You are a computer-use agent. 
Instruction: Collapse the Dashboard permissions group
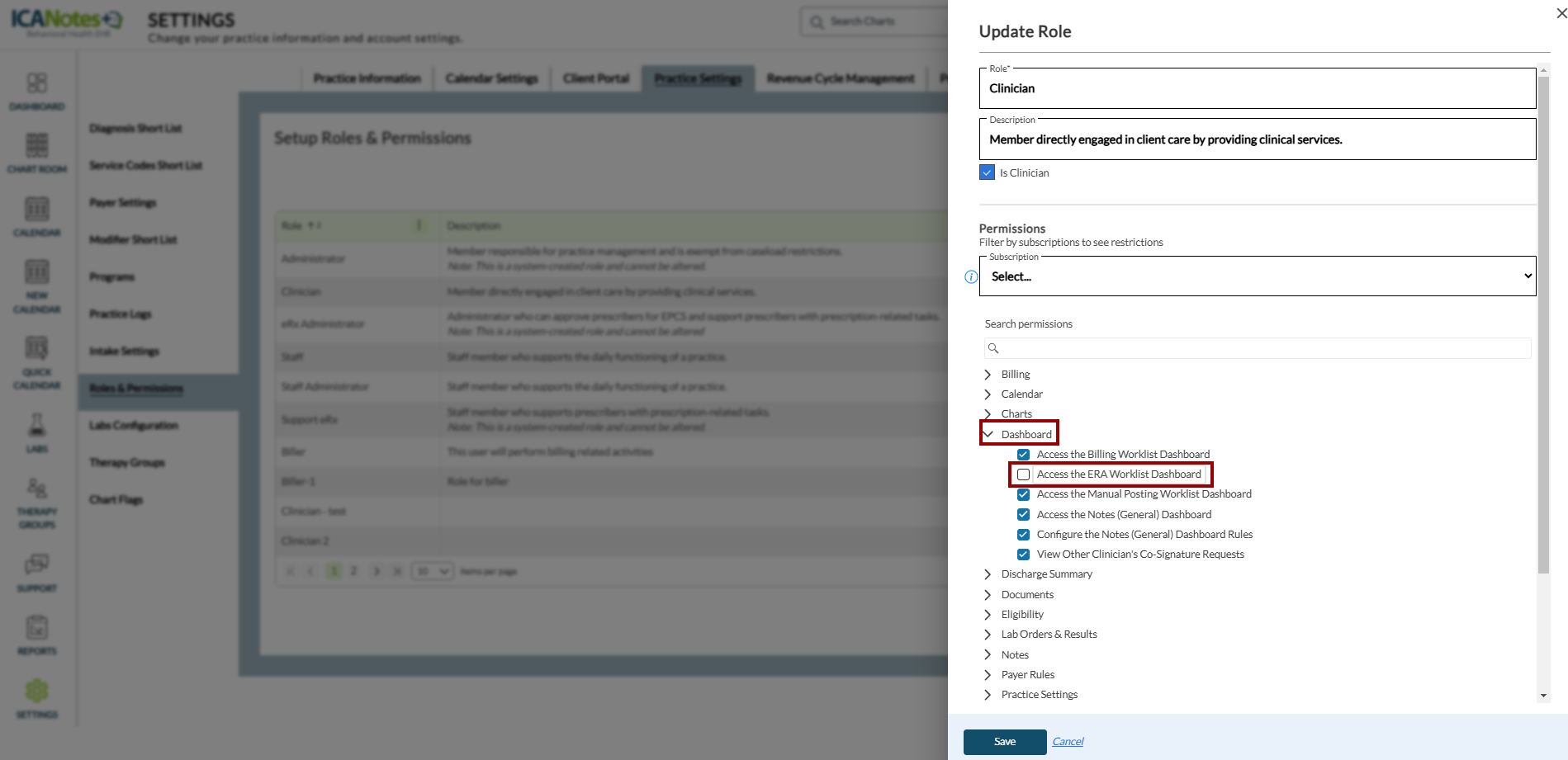coord(988,434)
